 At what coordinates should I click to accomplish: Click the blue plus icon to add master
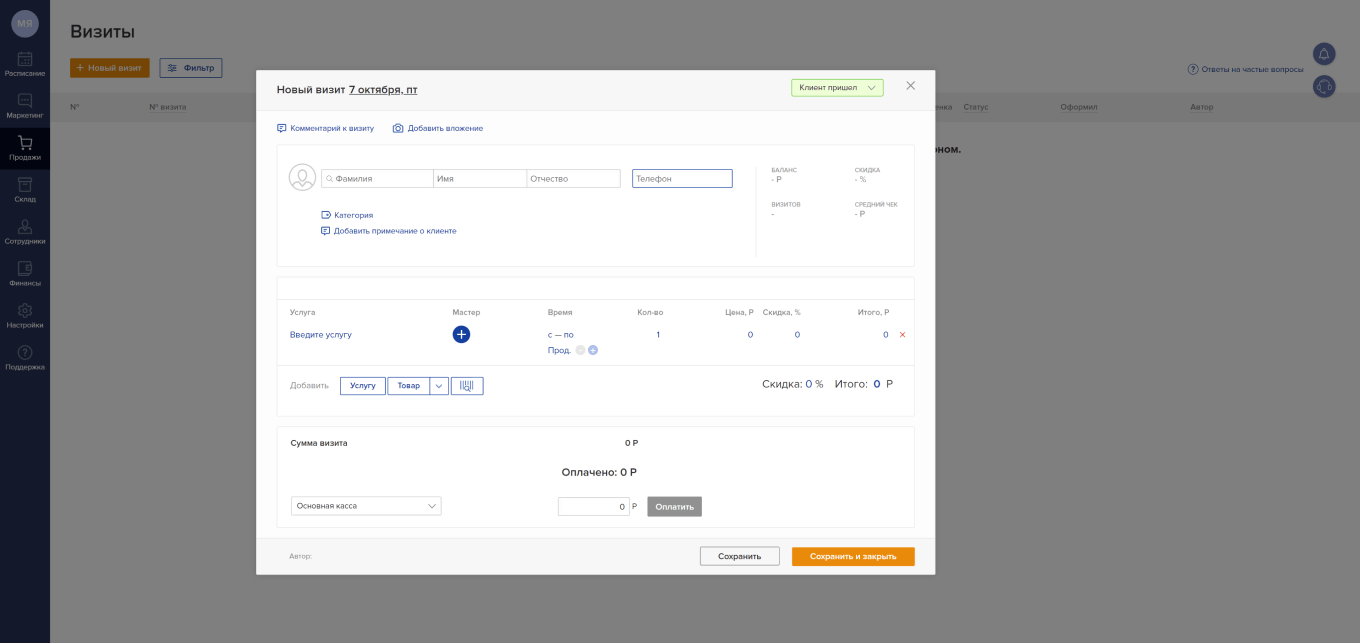(x=461, y=335)
